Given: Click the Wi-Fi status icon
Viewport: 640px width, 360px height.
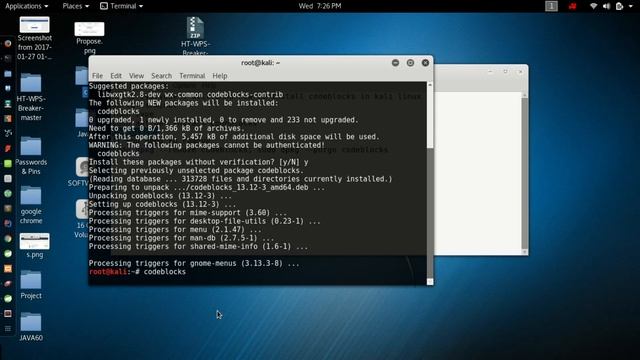Looking at the screenshot, I should click(x=594, y=6).
